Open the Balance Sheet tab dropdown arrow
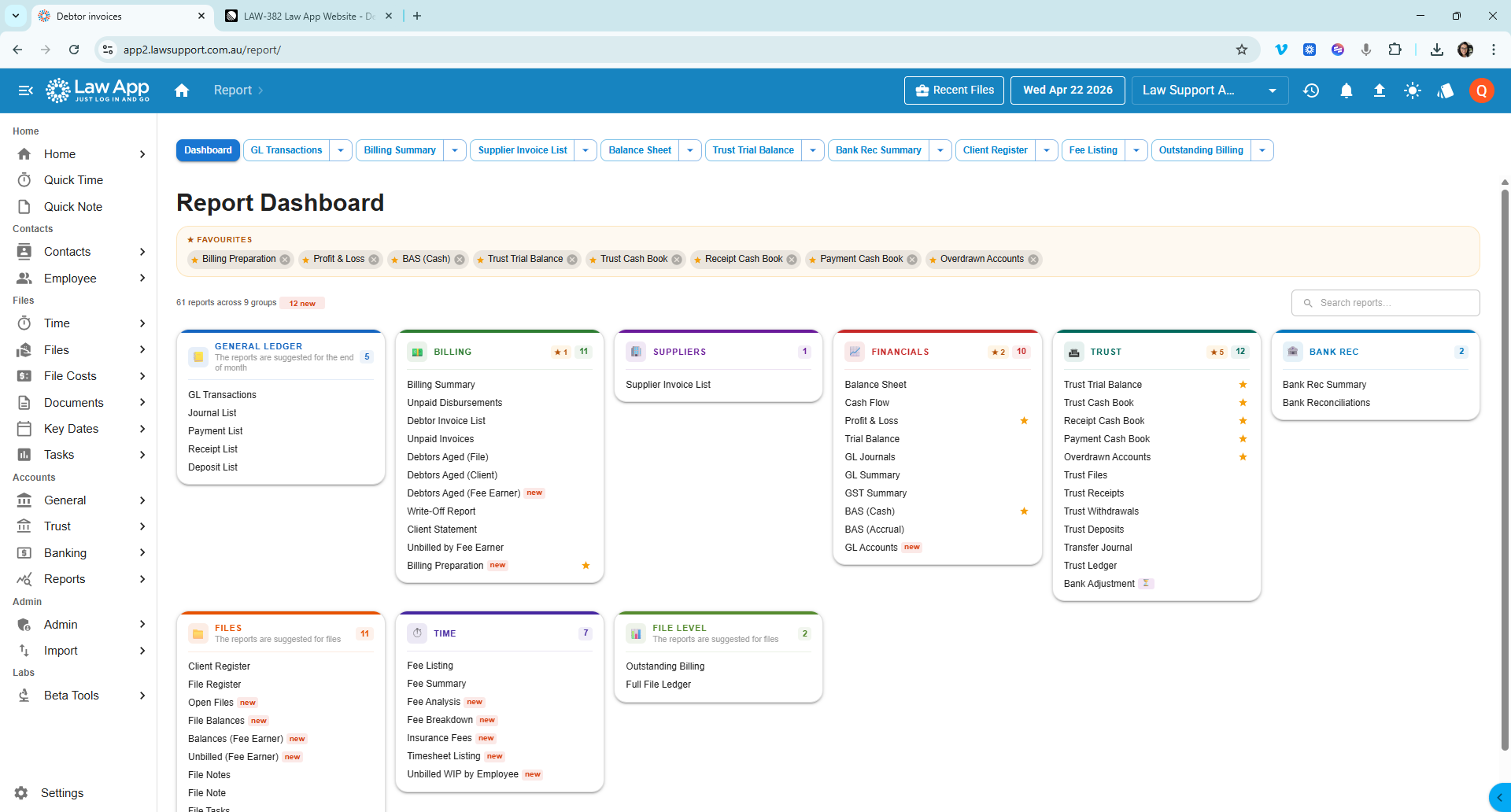 [690, 150]
